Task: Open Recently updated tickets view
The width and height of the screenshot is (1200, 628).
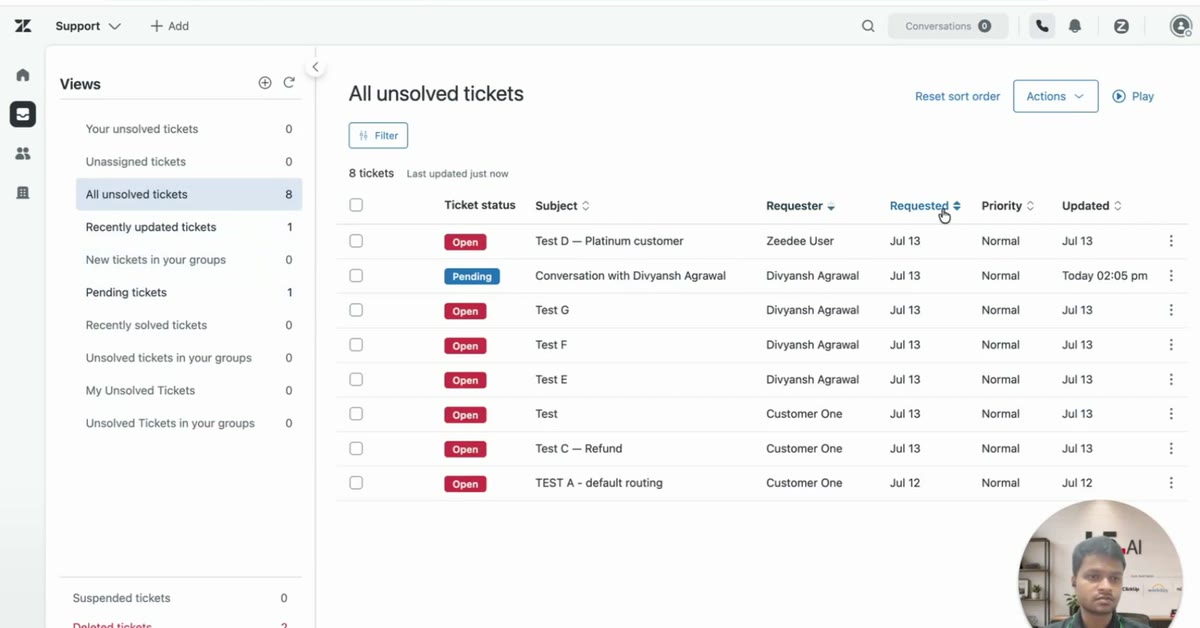Action: (189, 227)
